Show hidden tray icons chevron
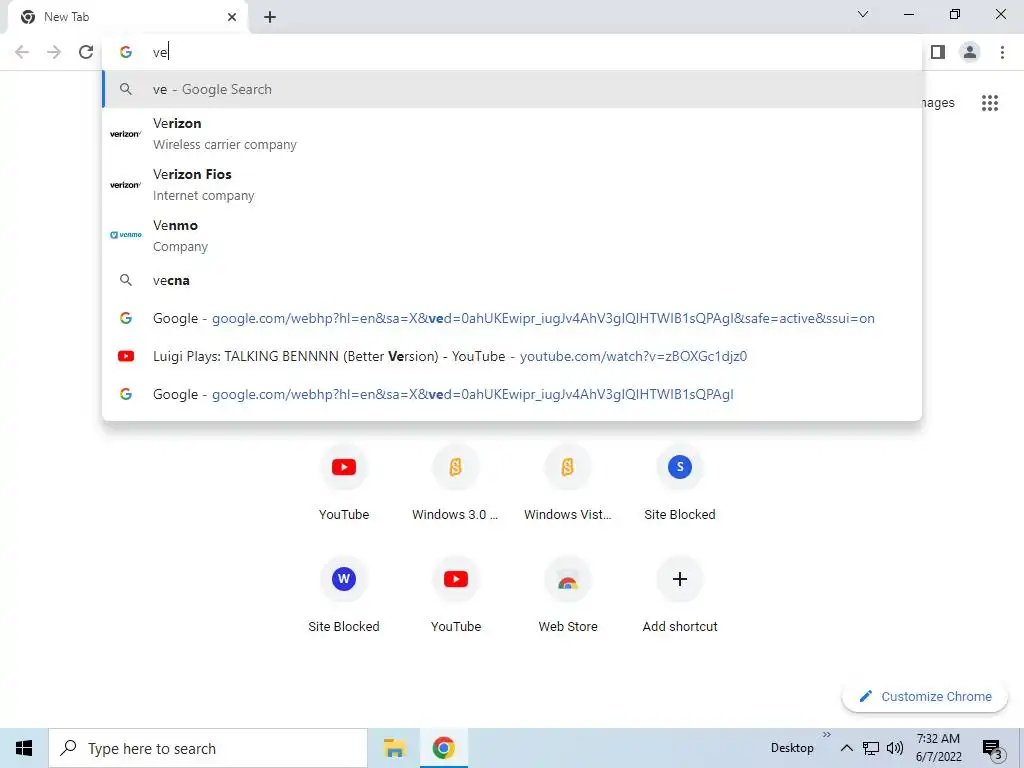The height and width of the screenshot is (768, 1024). click(846, 748)
